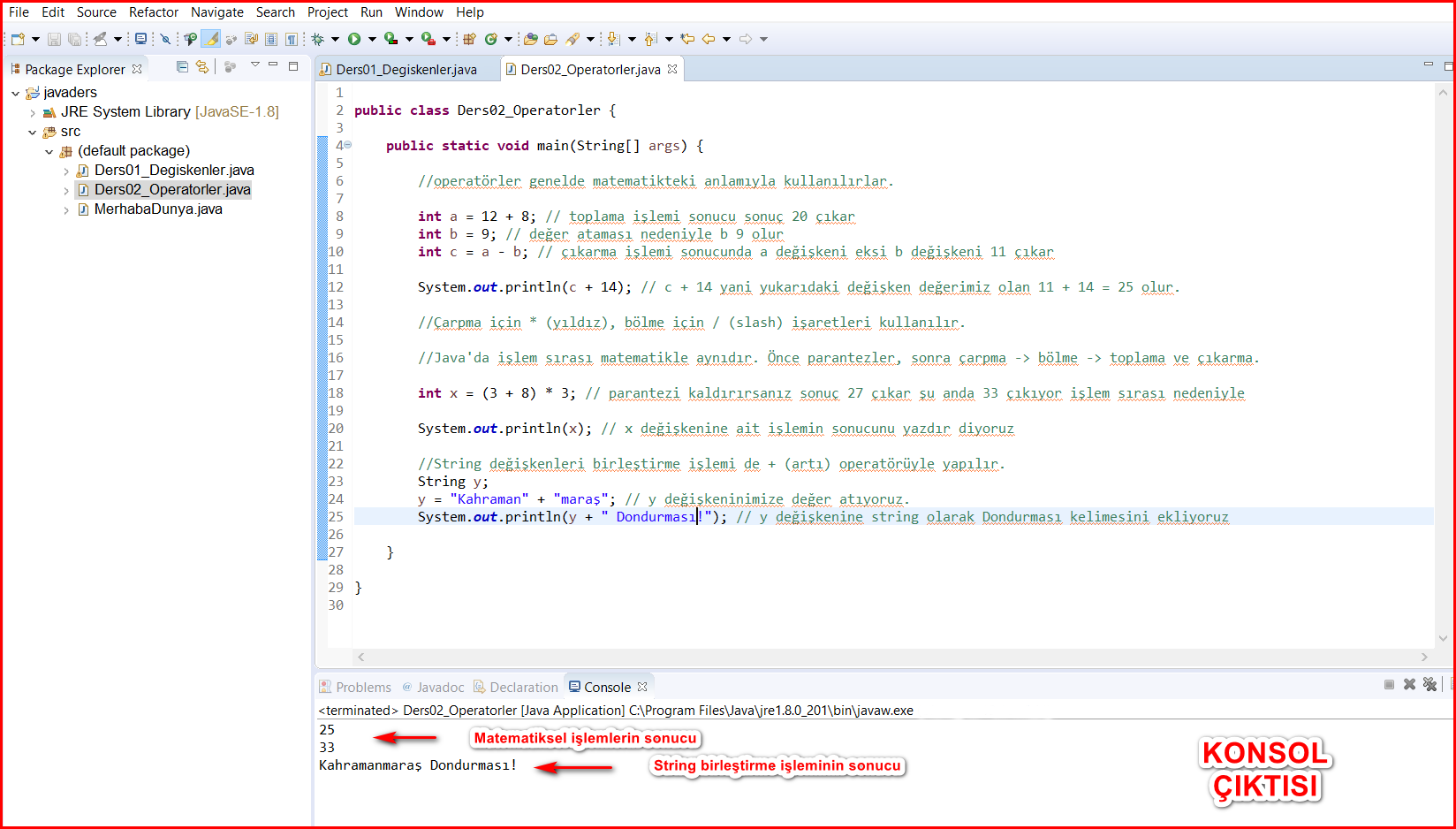Minimize the editor area
The width and height of the screenshot is (1456, 829).
pos(1428,65)
